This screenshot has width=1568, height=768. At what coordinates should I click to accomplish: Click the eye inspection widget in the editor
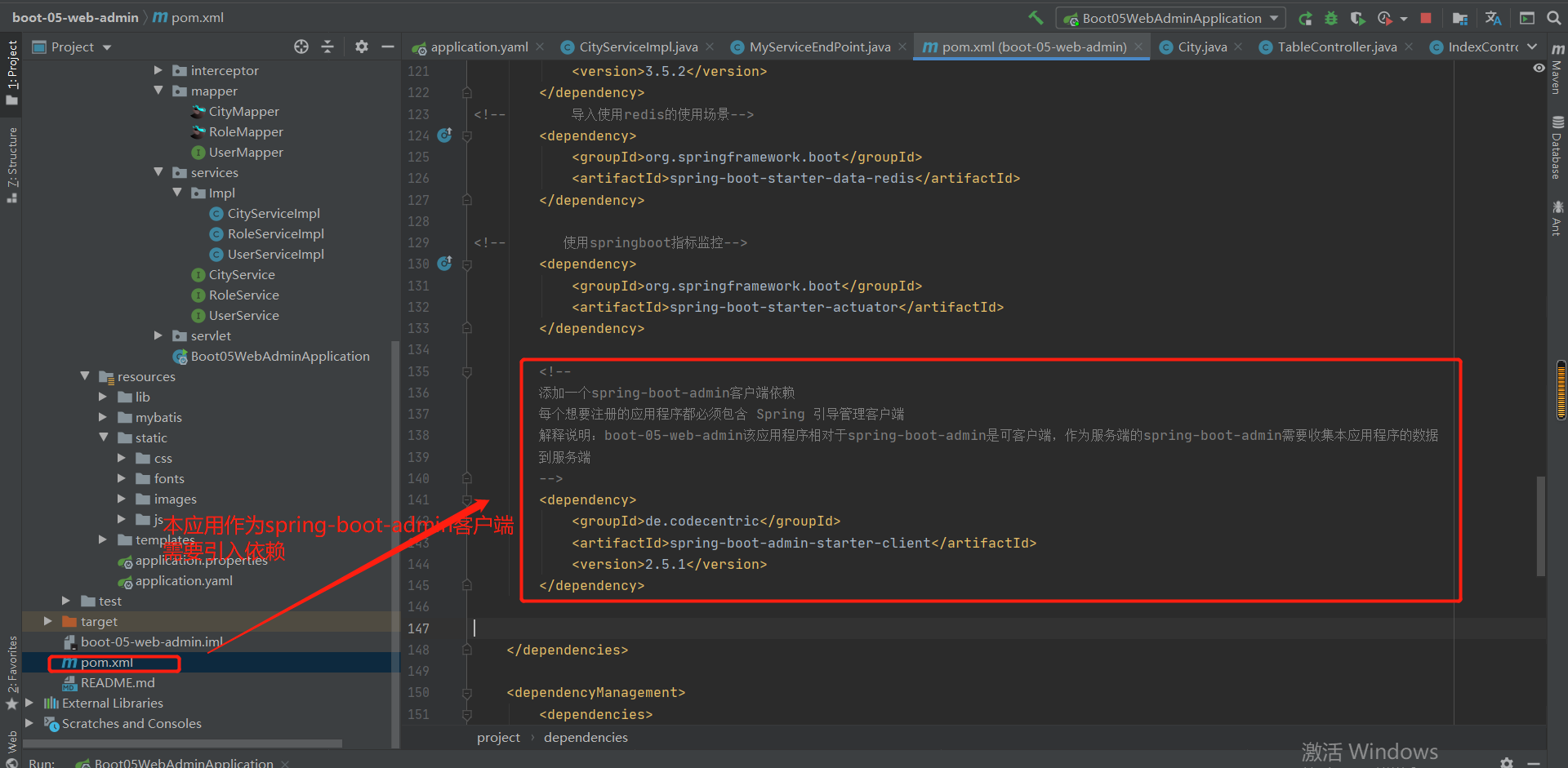pyautogui.click(x=1539, y=68)
